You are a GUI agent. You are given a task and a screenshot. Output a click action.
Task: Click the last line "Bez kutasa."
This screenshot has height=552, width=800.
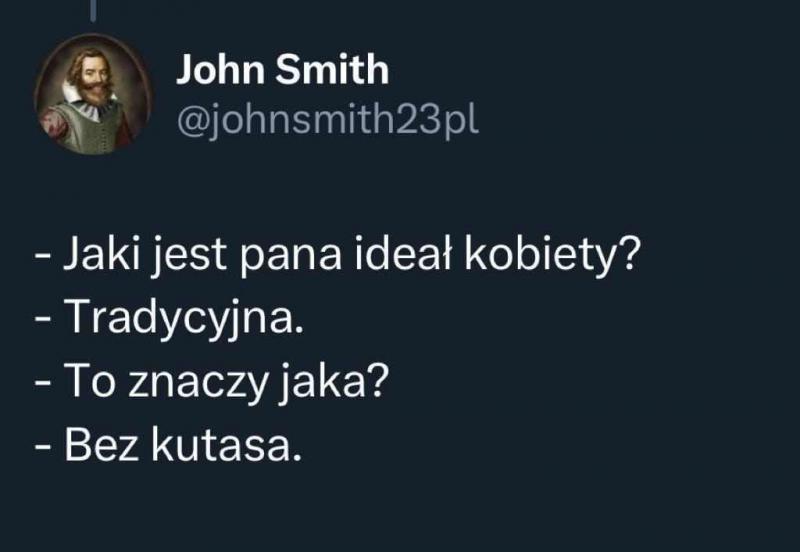[168, 445]
